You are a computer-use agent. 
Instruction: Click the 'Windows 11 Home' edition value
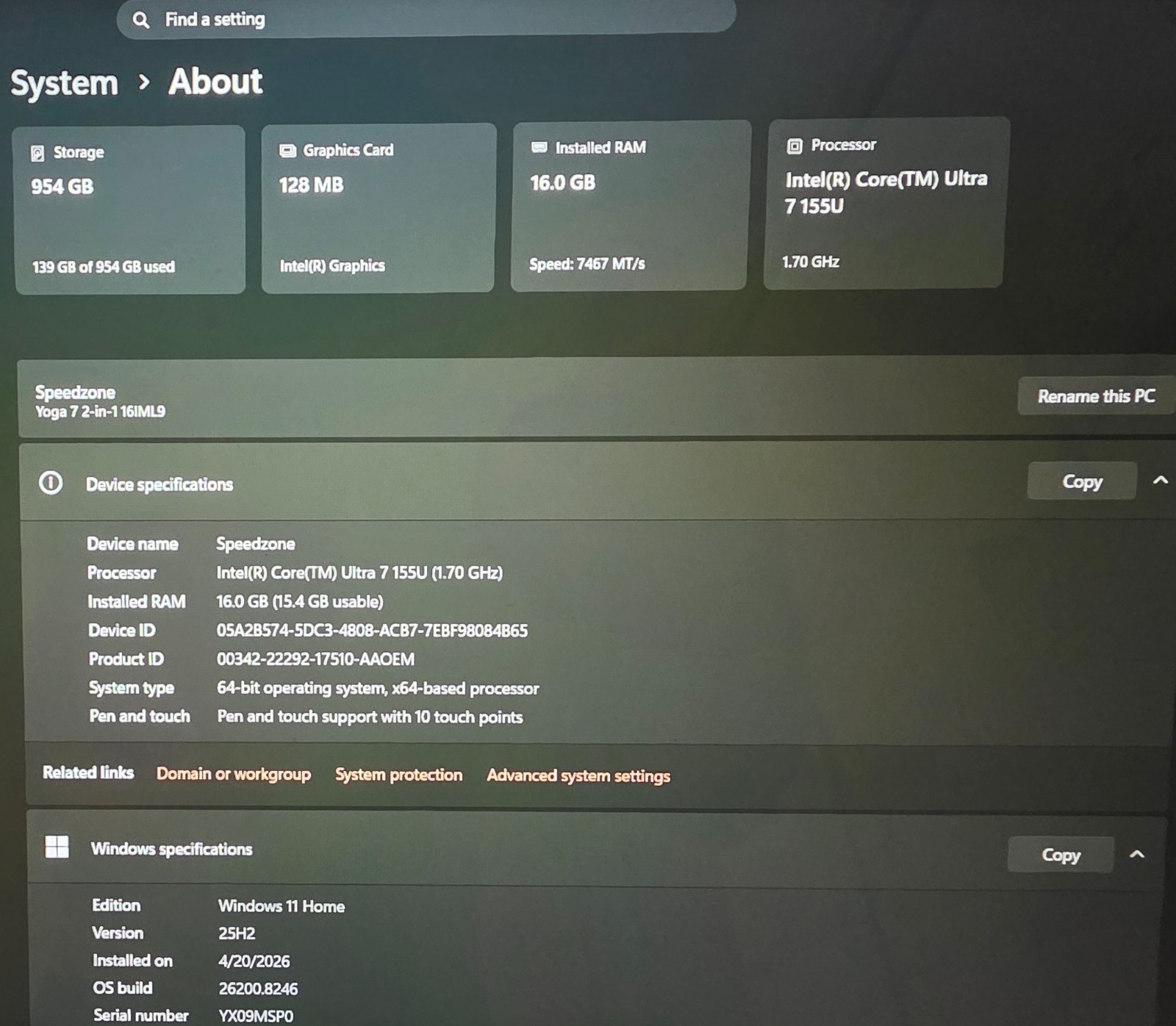tap(282, 906)
